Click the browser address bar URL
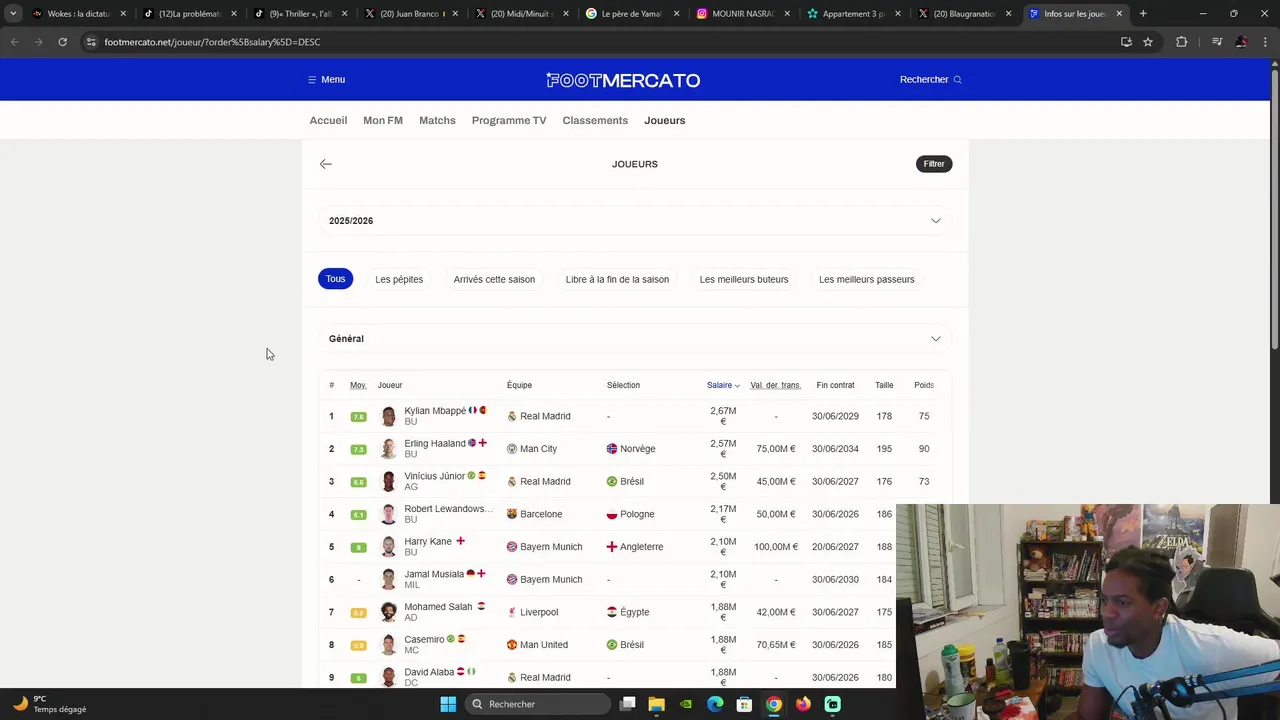Screen dimensions: 1280x720 point(212,42)
